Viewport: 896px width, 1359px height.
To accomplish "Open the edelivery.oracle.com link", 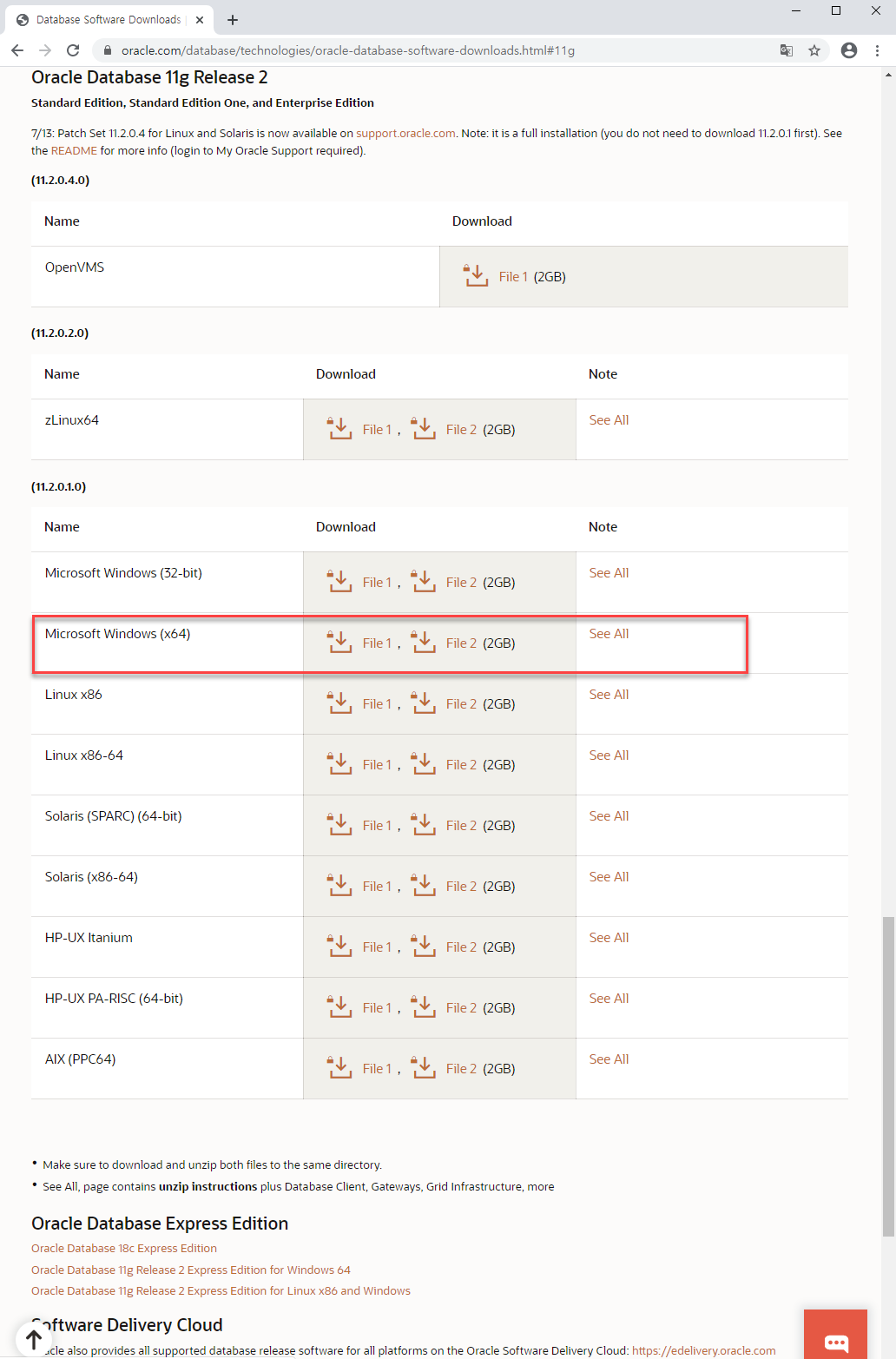I will tap(703, 1350).
